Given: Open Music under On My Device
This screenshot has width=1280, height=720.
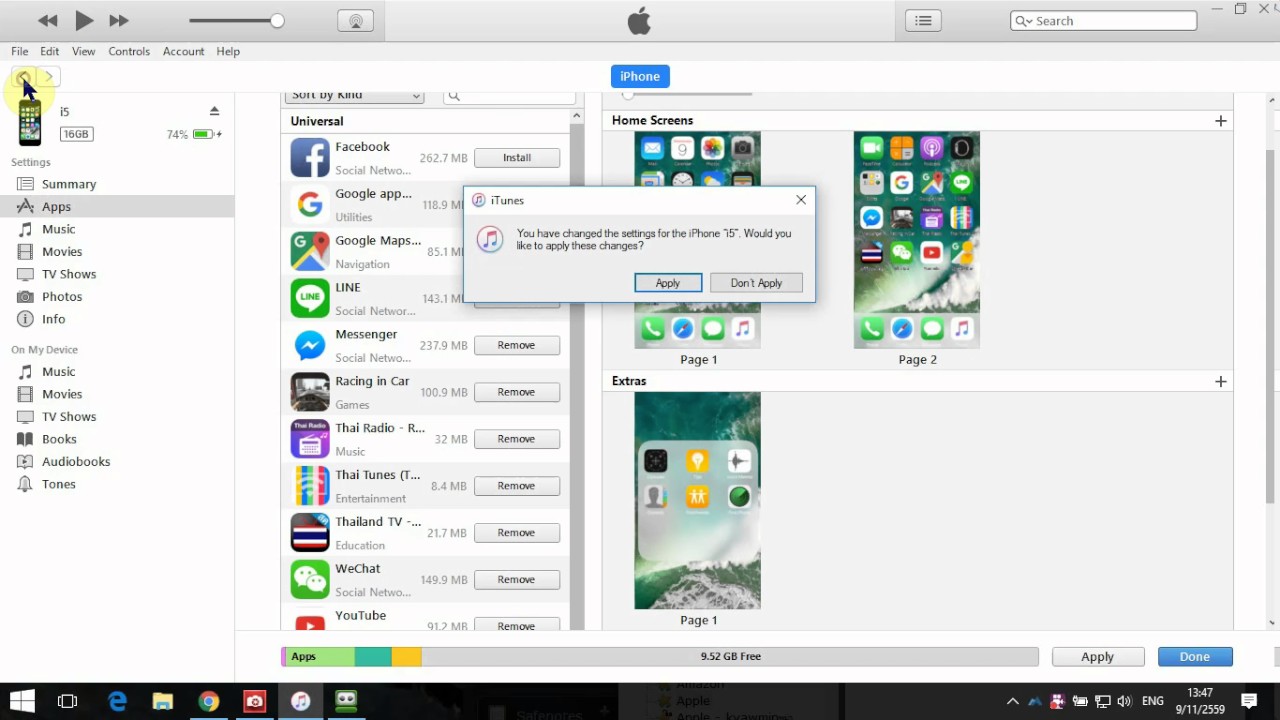Looking at the screenshot, I should (58, 371).
